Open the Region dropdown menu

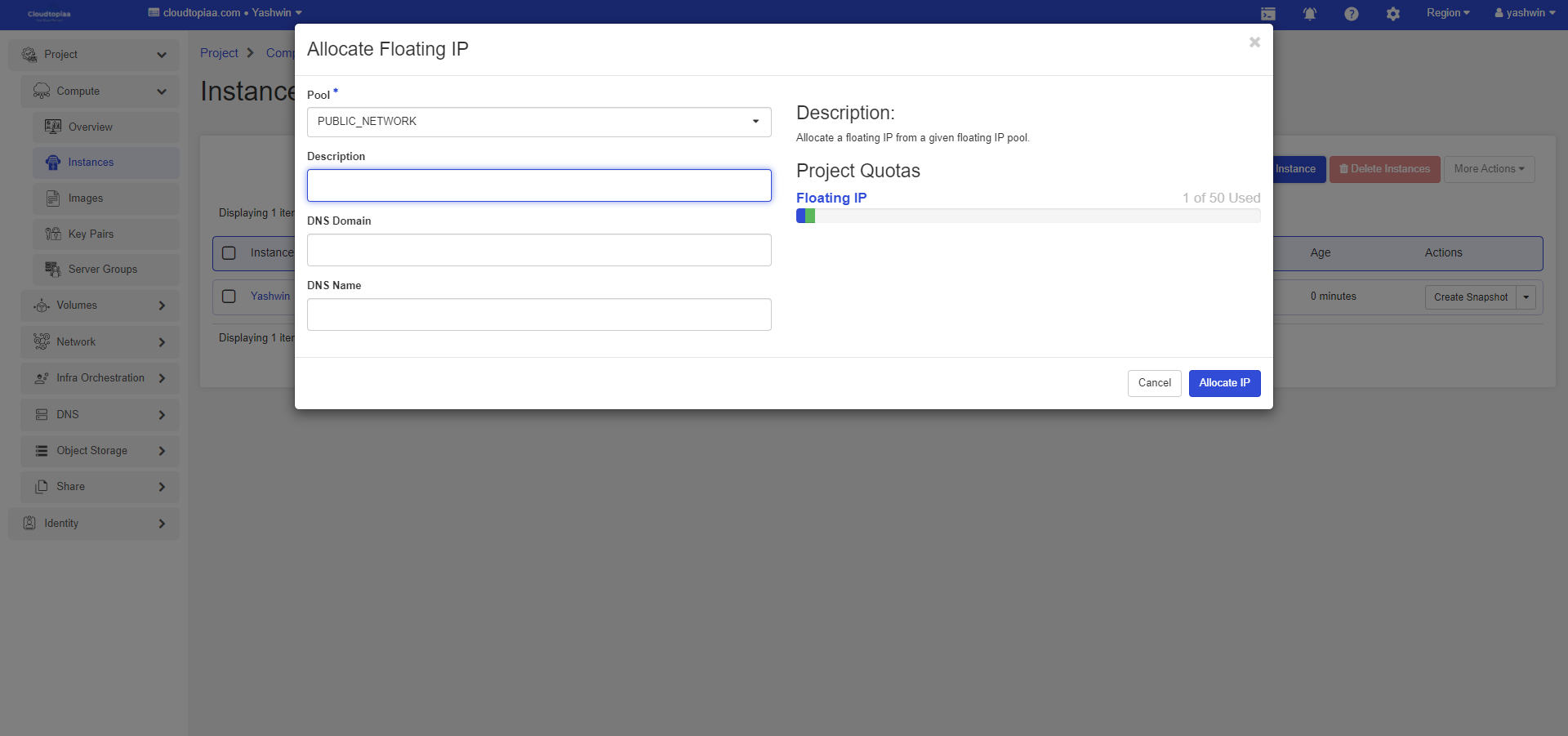(1447, 13)
